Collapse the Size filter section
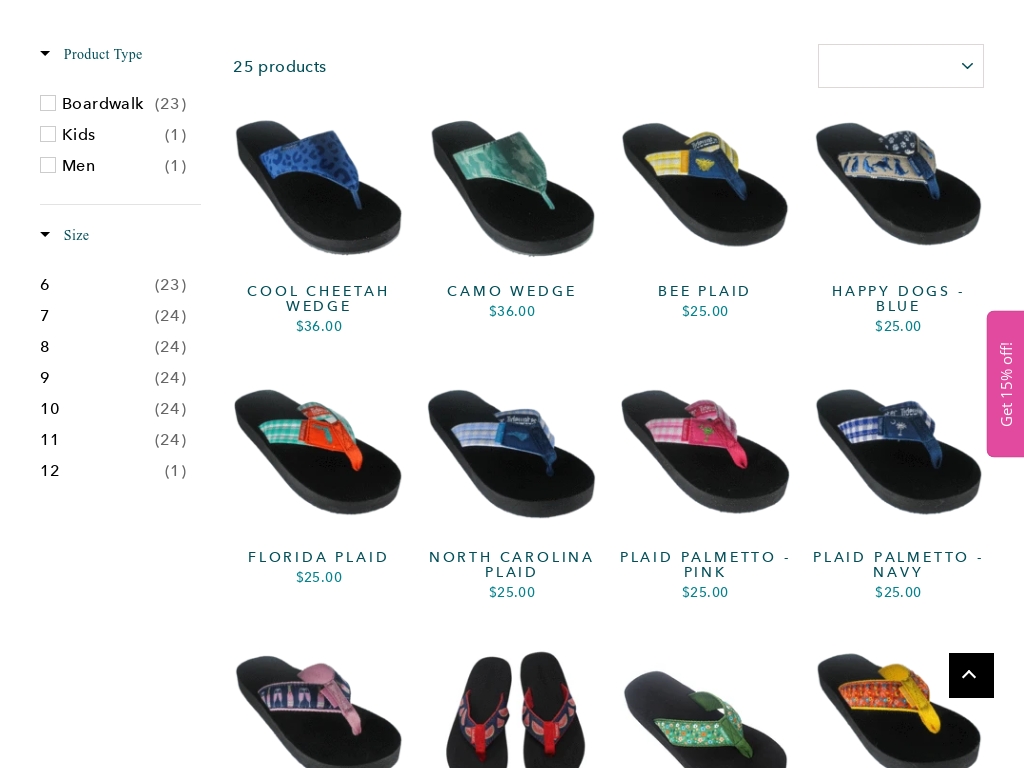Viewport: 1024px width, 768px height. [x=65, y=235]
